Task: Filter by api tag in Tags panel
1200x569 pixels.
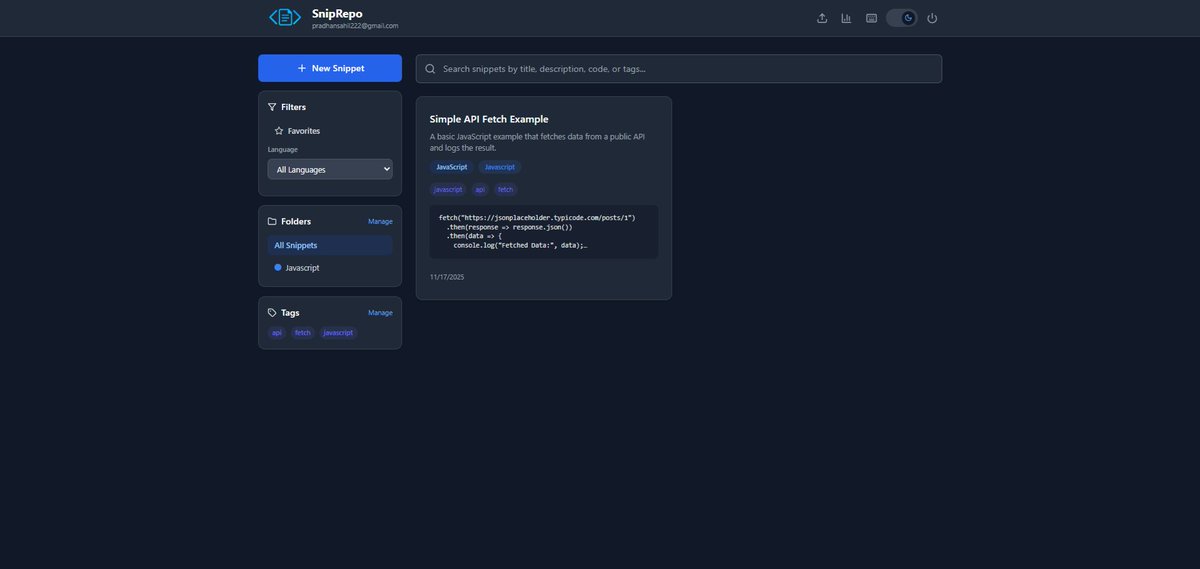Action: pos(277,333)
